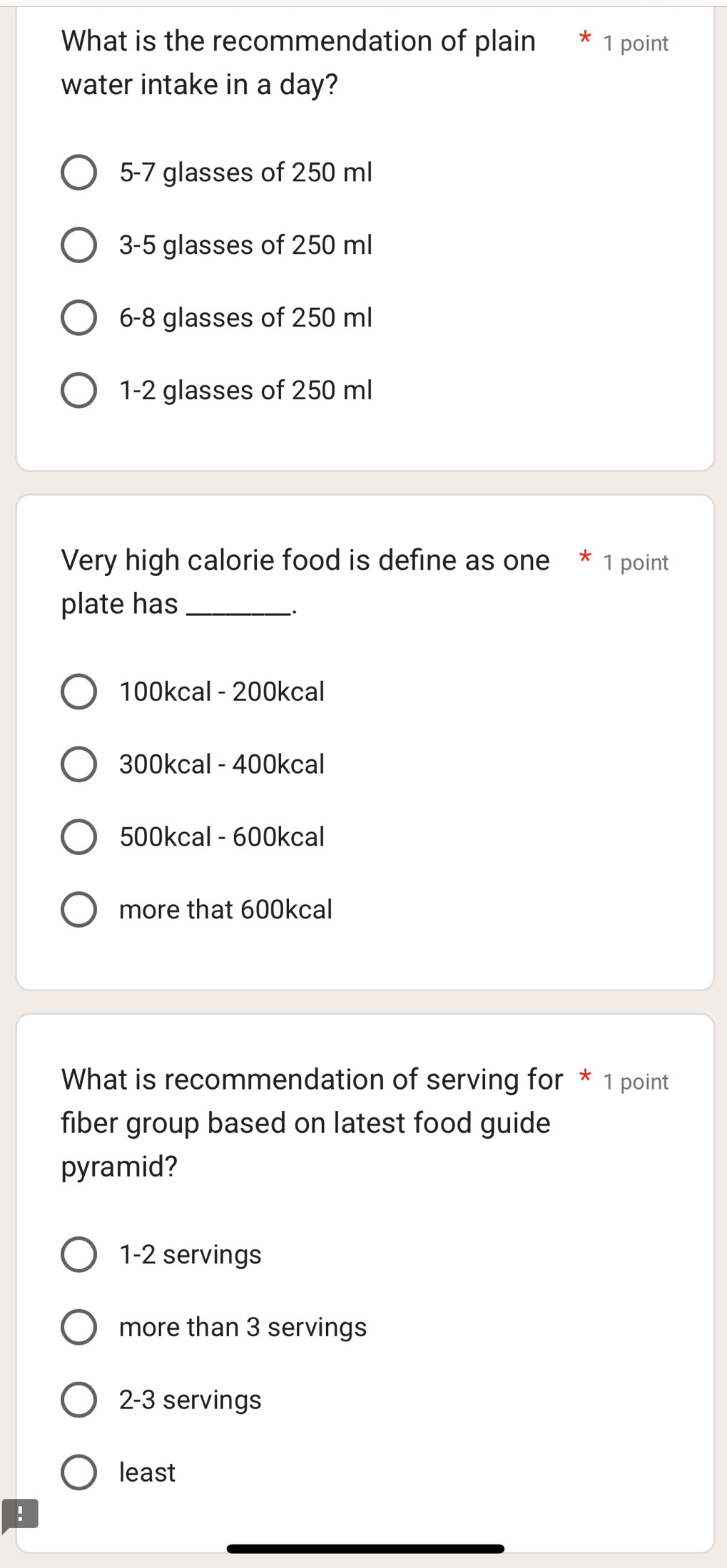Choose the 100kcal - 200kcal option
This screenshot has width=727, height=1568.
pos(78,692)
